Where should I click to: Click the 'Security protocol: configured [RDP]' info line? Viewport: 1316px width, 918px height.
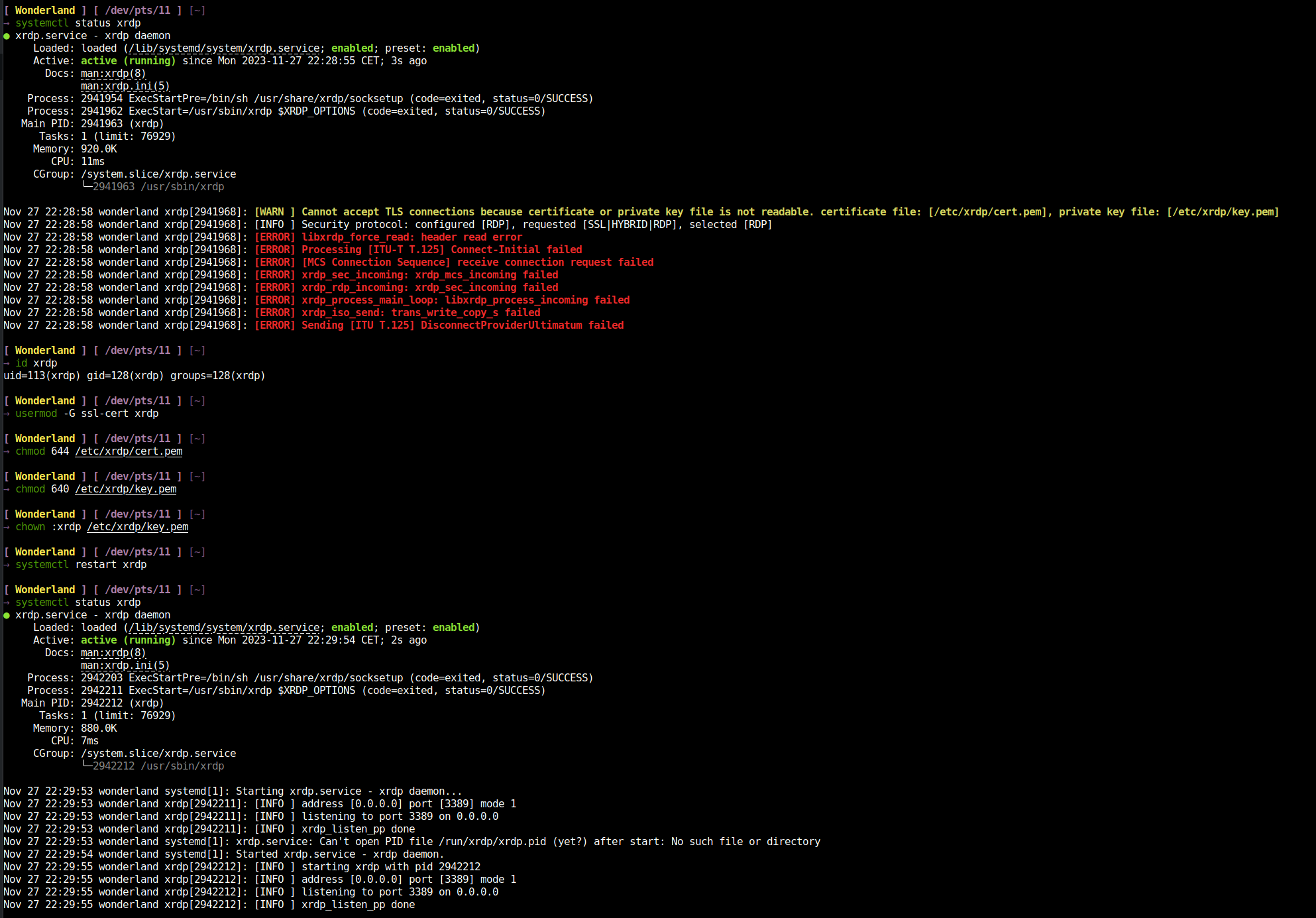[537, 225]
